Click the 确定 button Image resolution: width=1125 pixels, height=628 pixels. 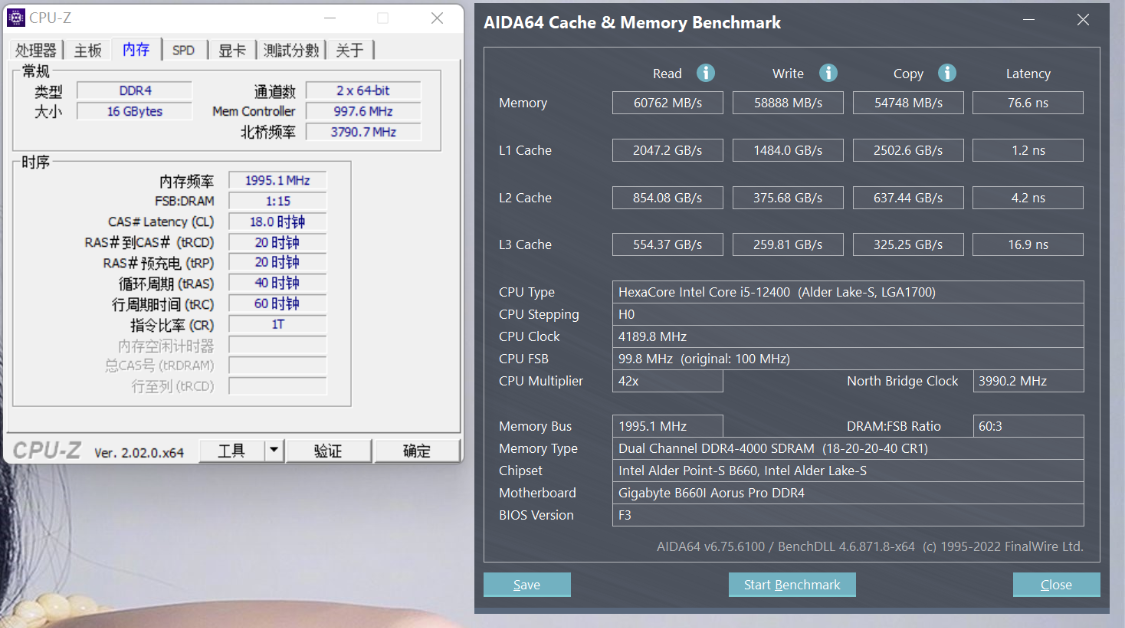(x=417, y=450)
